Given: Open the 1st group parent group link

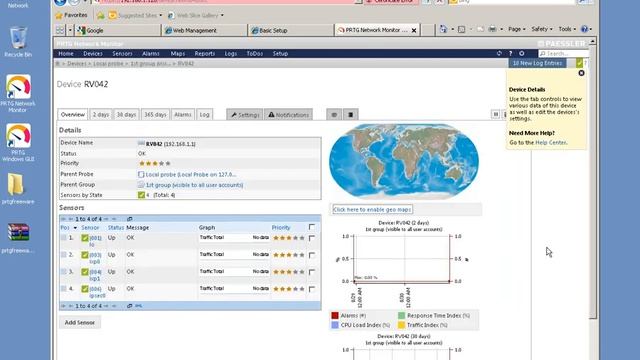Looking at the screenshot, I should tap(194, 185).
